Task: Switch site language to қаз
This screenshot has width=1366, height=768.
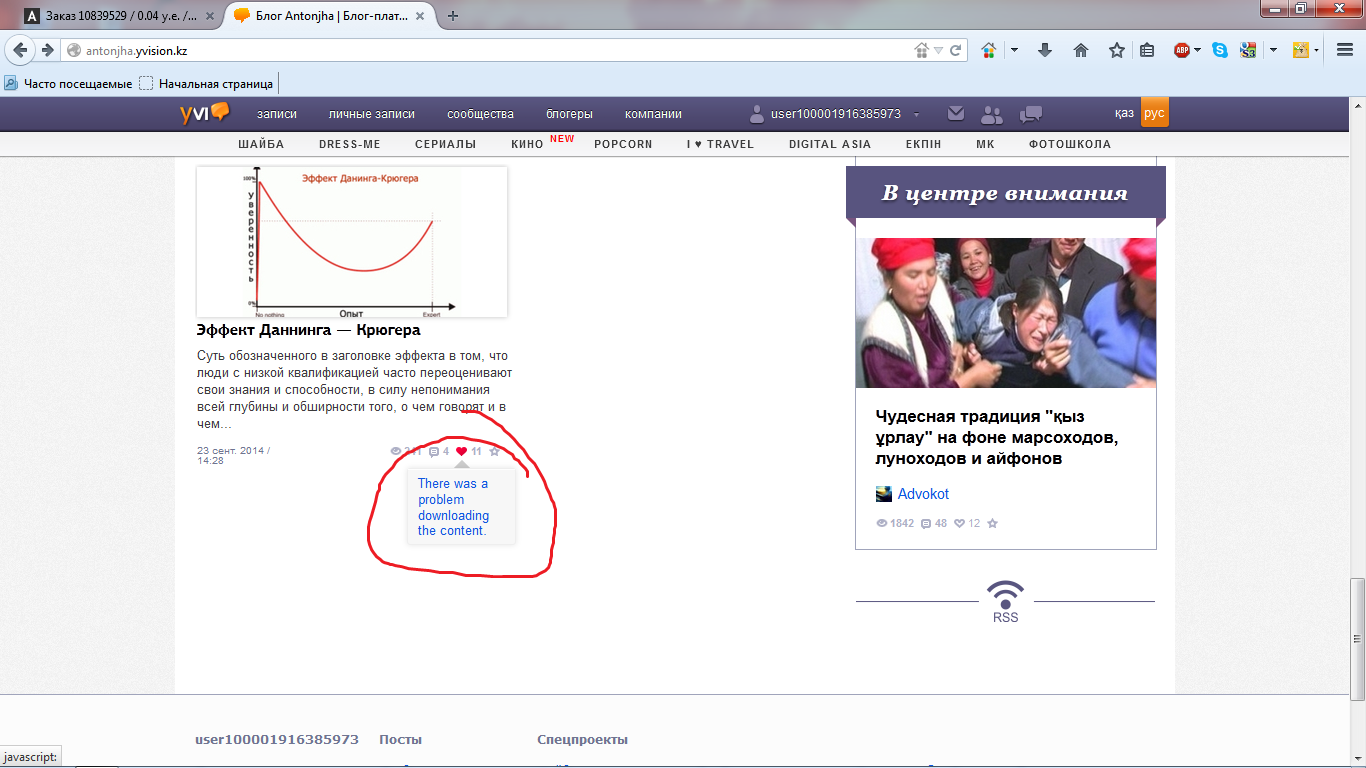Action: pyautogui.click(x=1124, y=114)
